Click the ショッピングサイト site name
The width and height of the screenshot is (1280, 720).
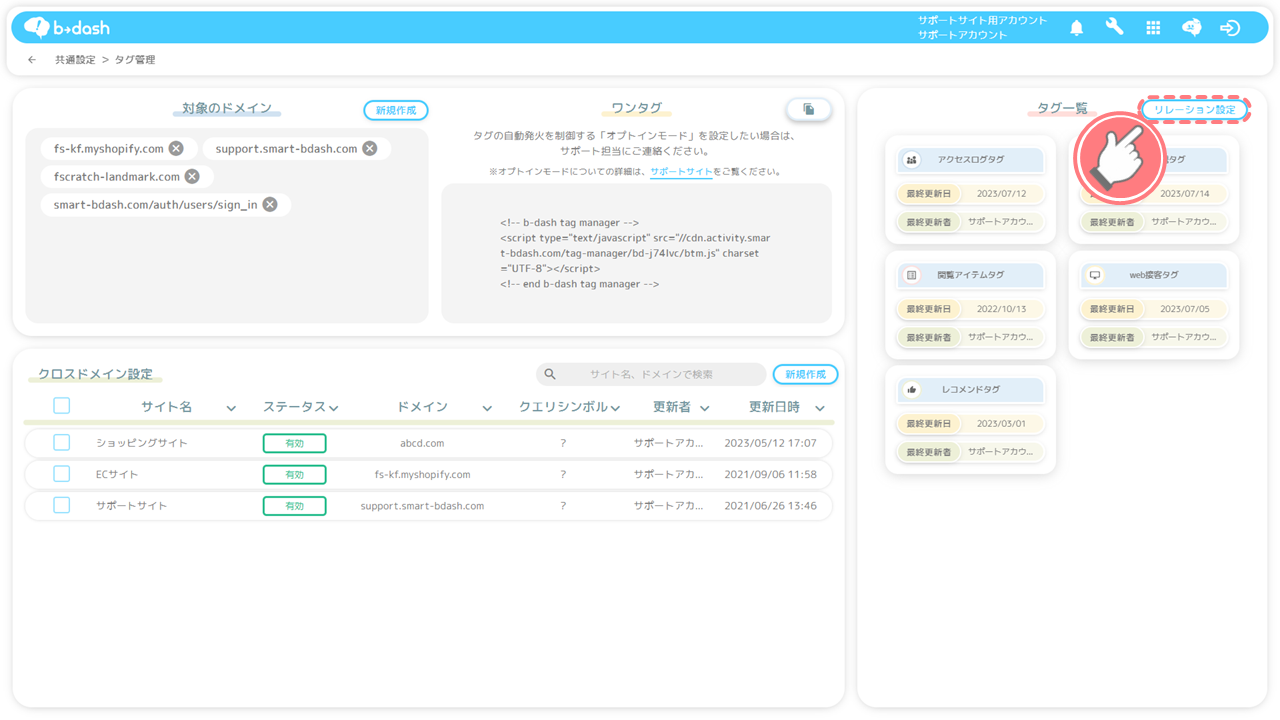[x=142, y=443]
